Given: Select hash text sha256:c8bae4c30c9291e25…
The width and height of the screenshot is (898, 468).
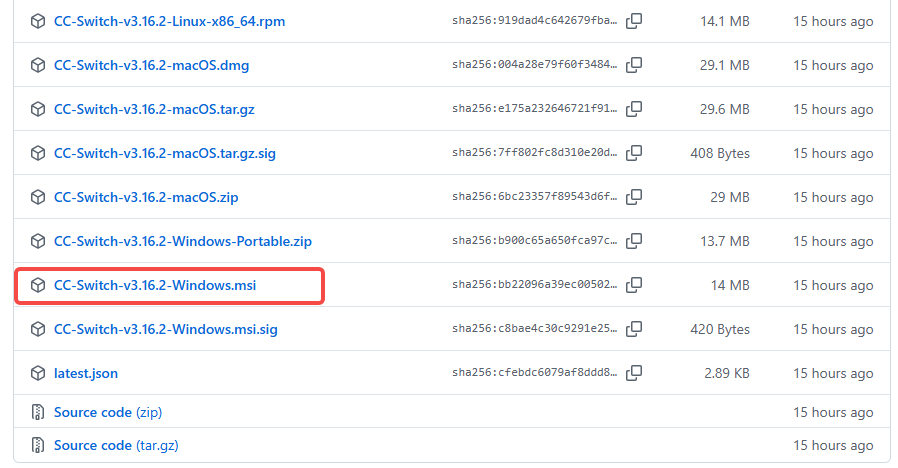Looking at the screenshot, I should point(534,328).
